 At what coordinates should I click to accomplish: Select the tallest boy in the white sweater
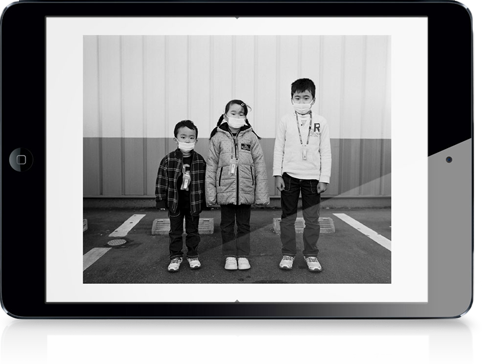pos(302,174)
